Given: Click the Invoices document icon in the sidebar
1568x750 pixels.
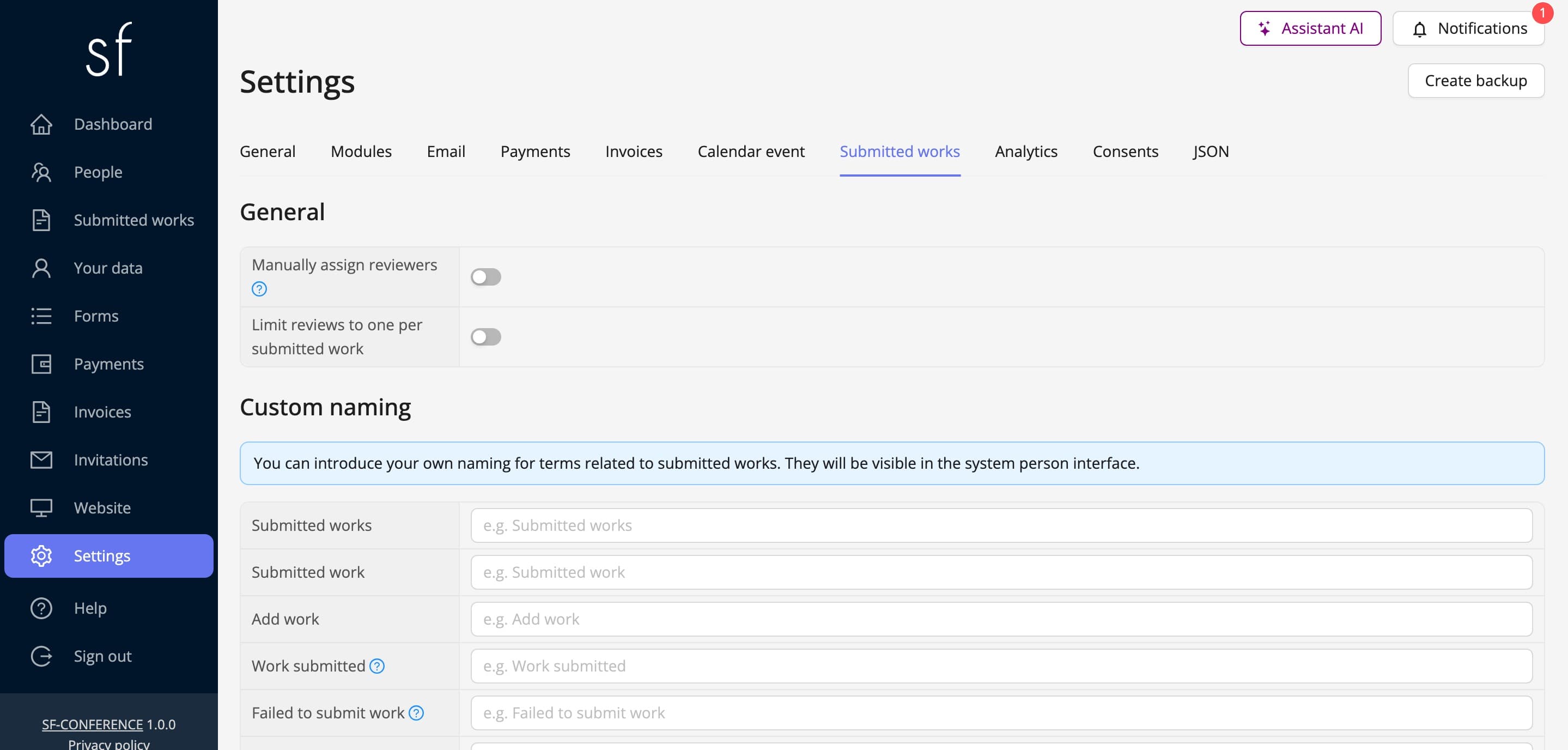Looking at the screenshot, I should point(41,412).
